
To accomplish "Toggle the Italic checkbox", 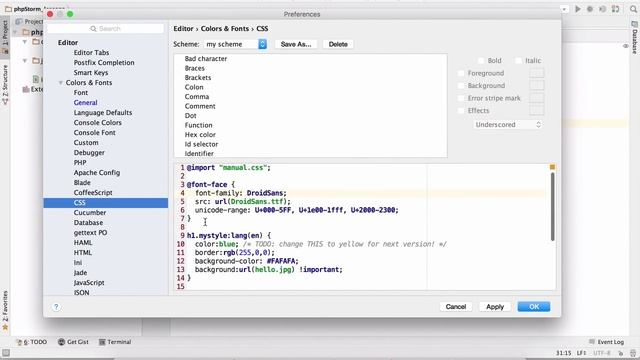I will [x=518, y=60].
